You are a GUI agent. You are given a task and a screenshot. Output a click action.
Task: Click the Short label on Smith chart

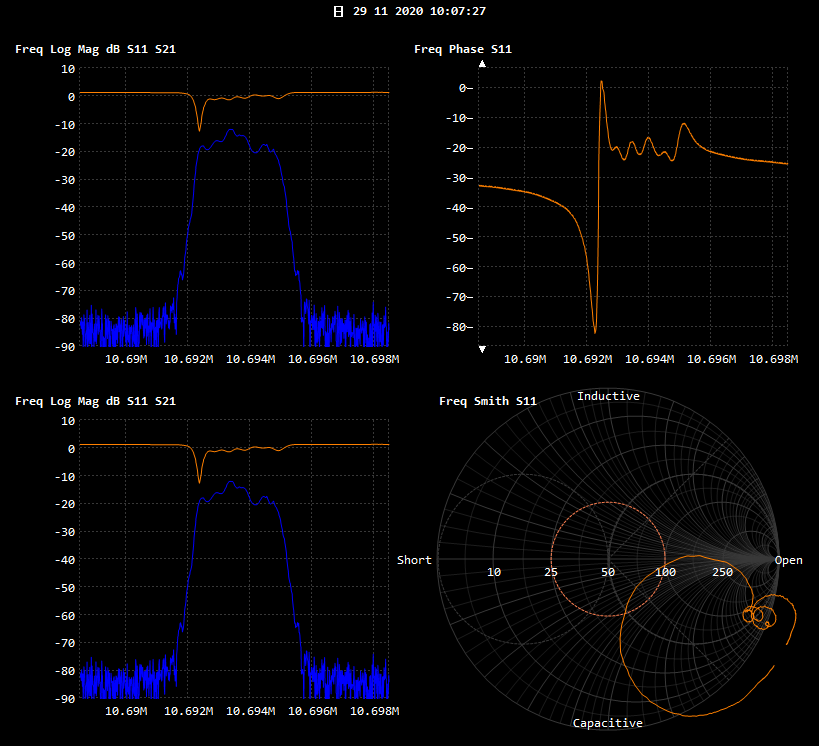point(414,560)
